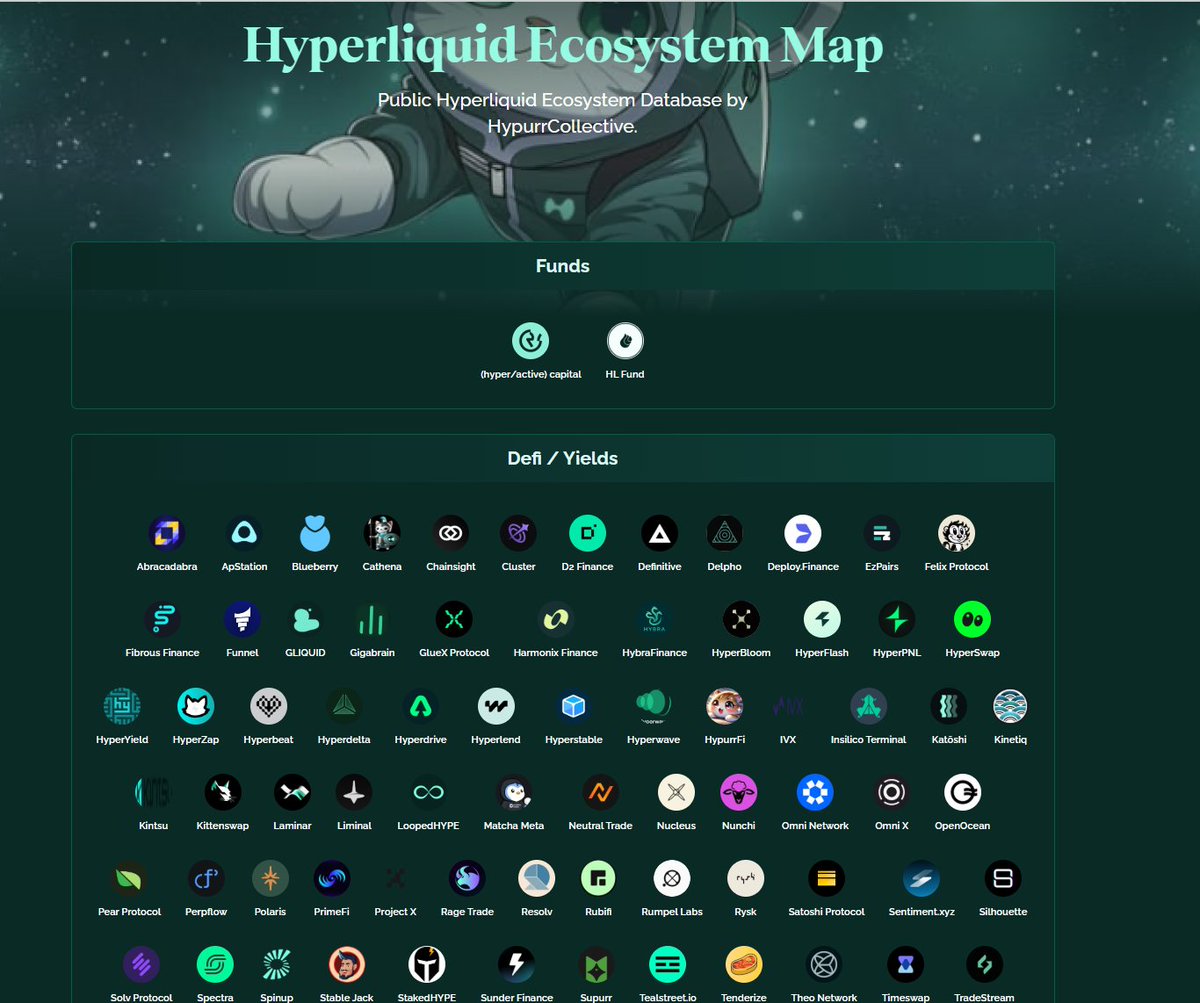Open the Nucleus project icon
Image resolution: width=1200 pixels, height=1003 pixels.
(676, 793)
